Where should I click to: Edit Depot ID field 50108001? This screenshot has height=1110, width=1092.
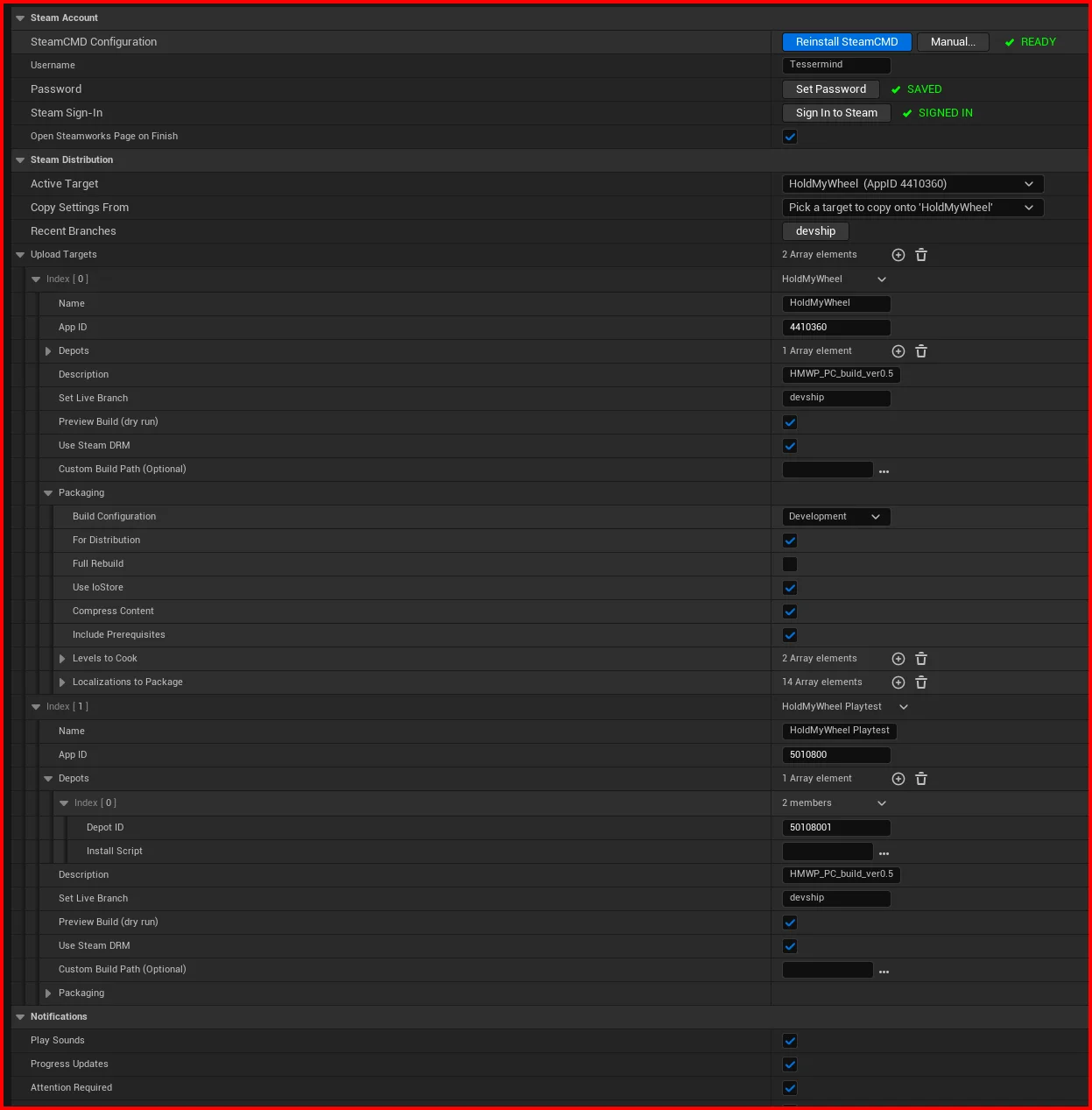pos(836,828)
